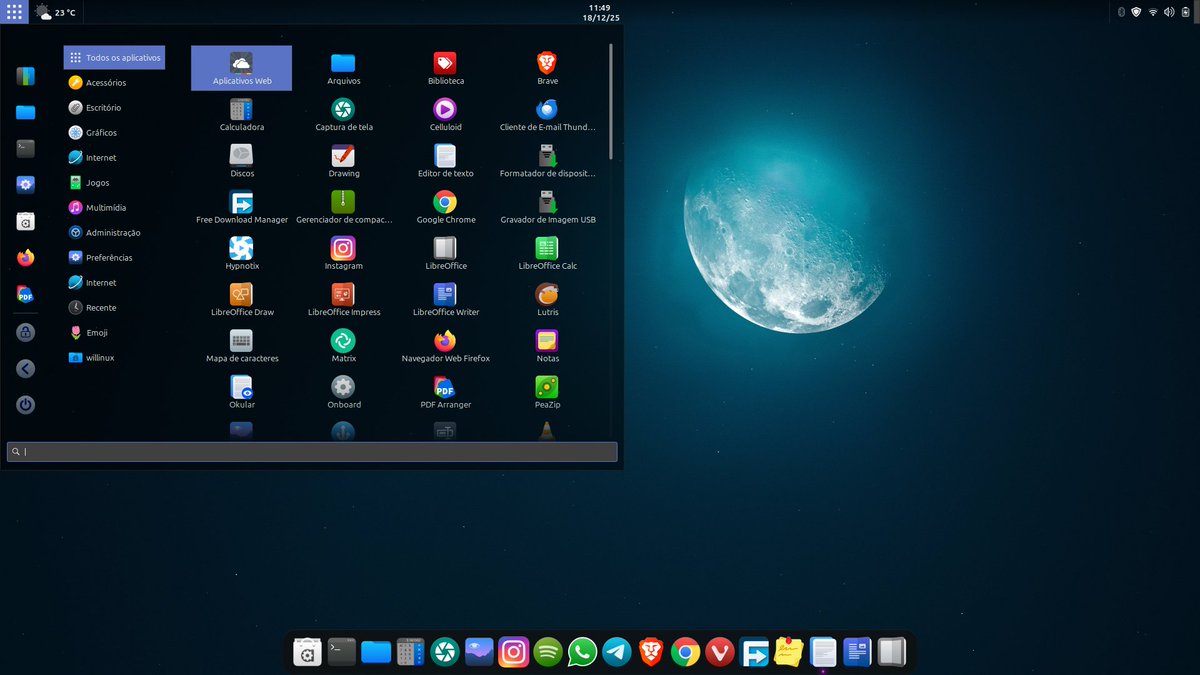Lock the screen via the favorites sidebar
The image size is (1200, 675).
tap(26, 332)
